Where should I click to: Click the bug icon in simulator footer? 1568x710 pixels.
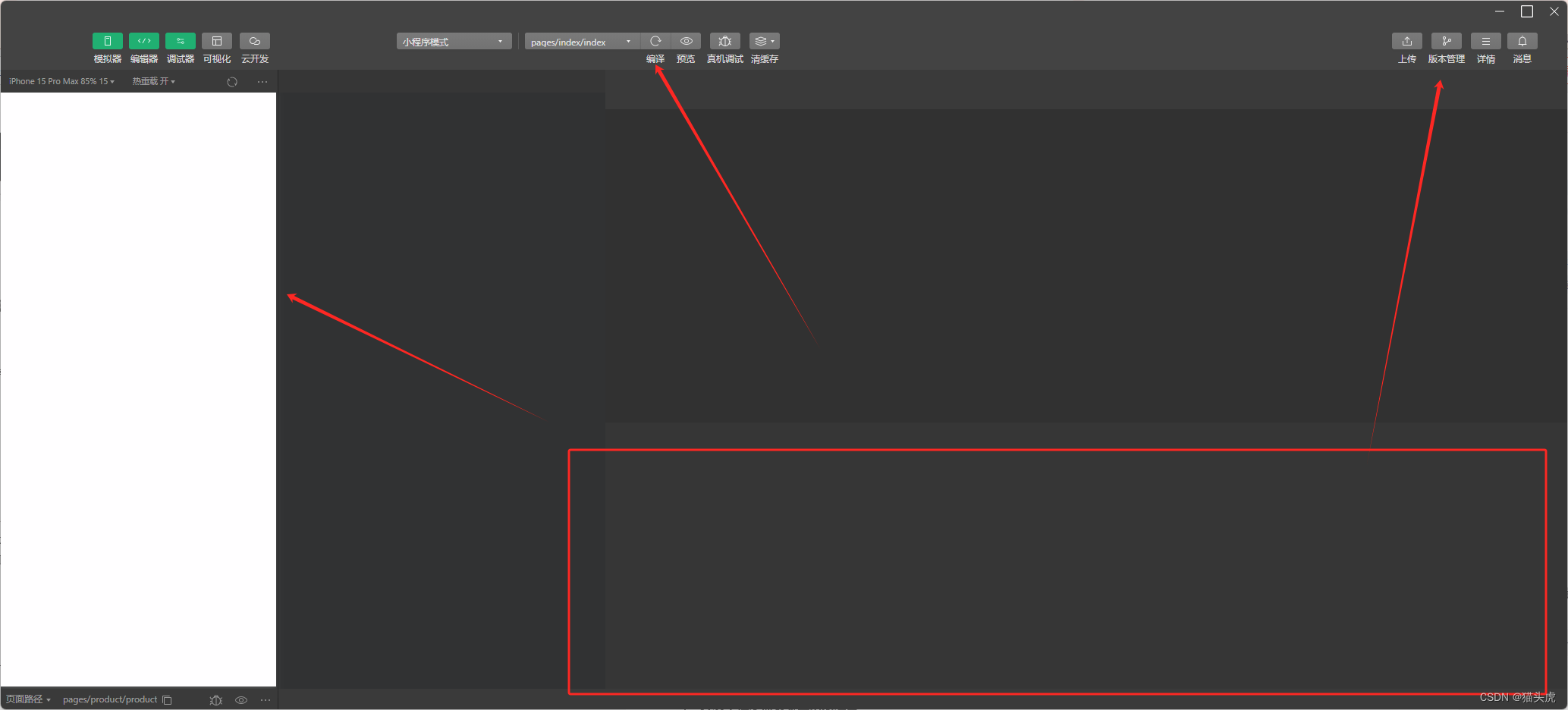click(x=216, y=700)
